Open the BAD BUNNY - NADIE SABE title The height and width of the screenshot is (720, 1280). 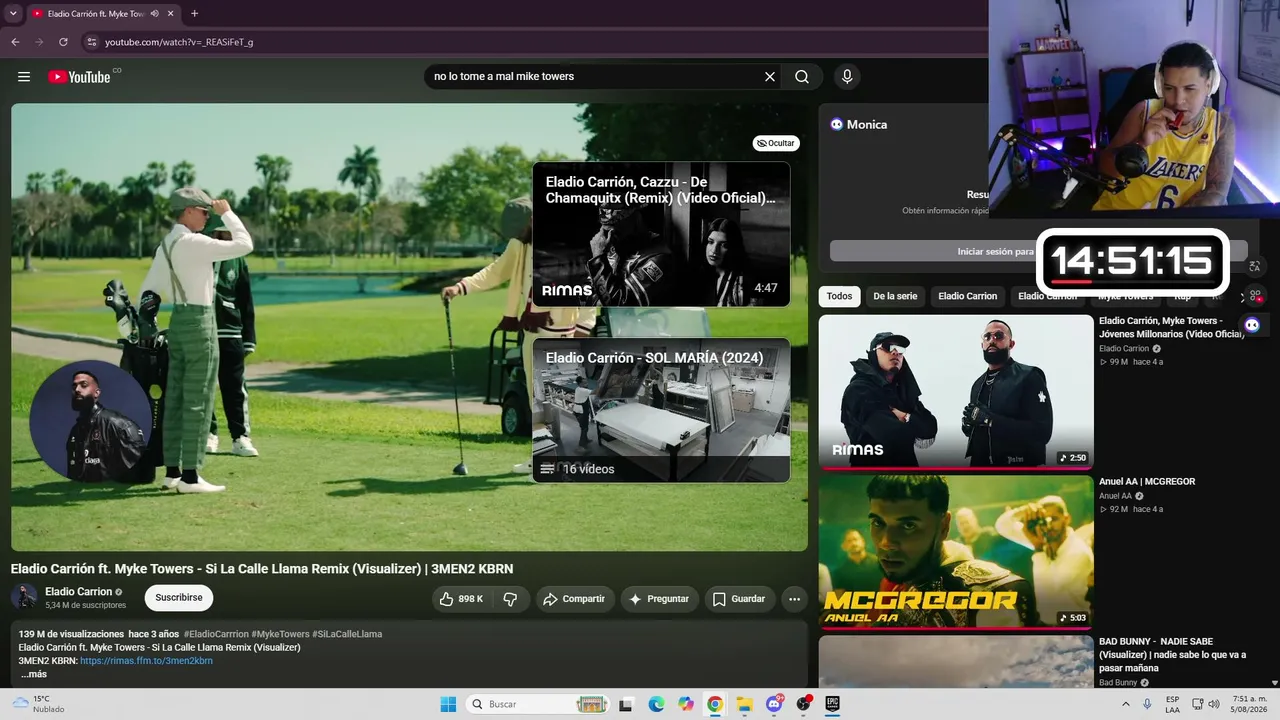1172,655
